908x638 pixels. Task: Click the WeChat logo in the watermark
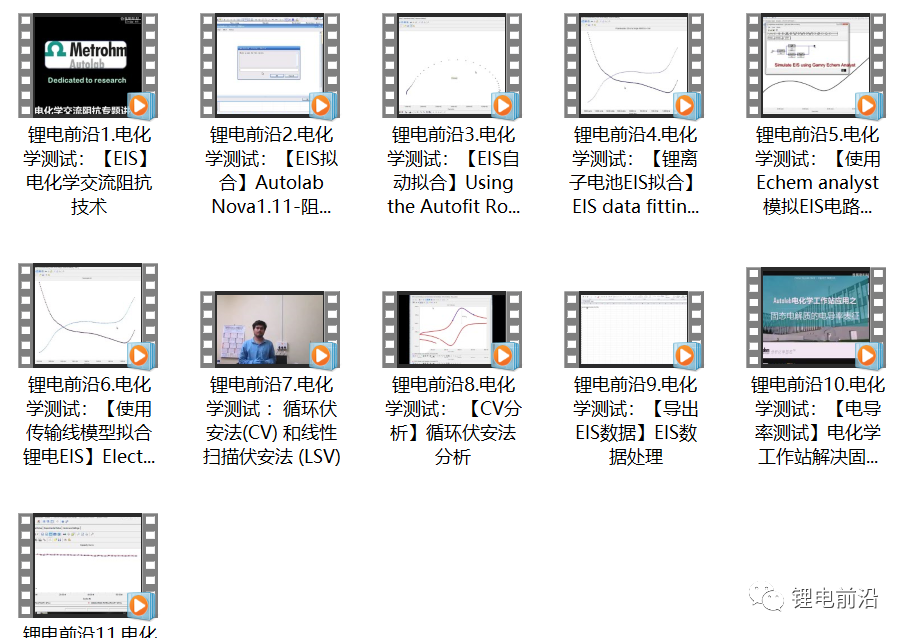pyautogui.click(x=770, y=598)
